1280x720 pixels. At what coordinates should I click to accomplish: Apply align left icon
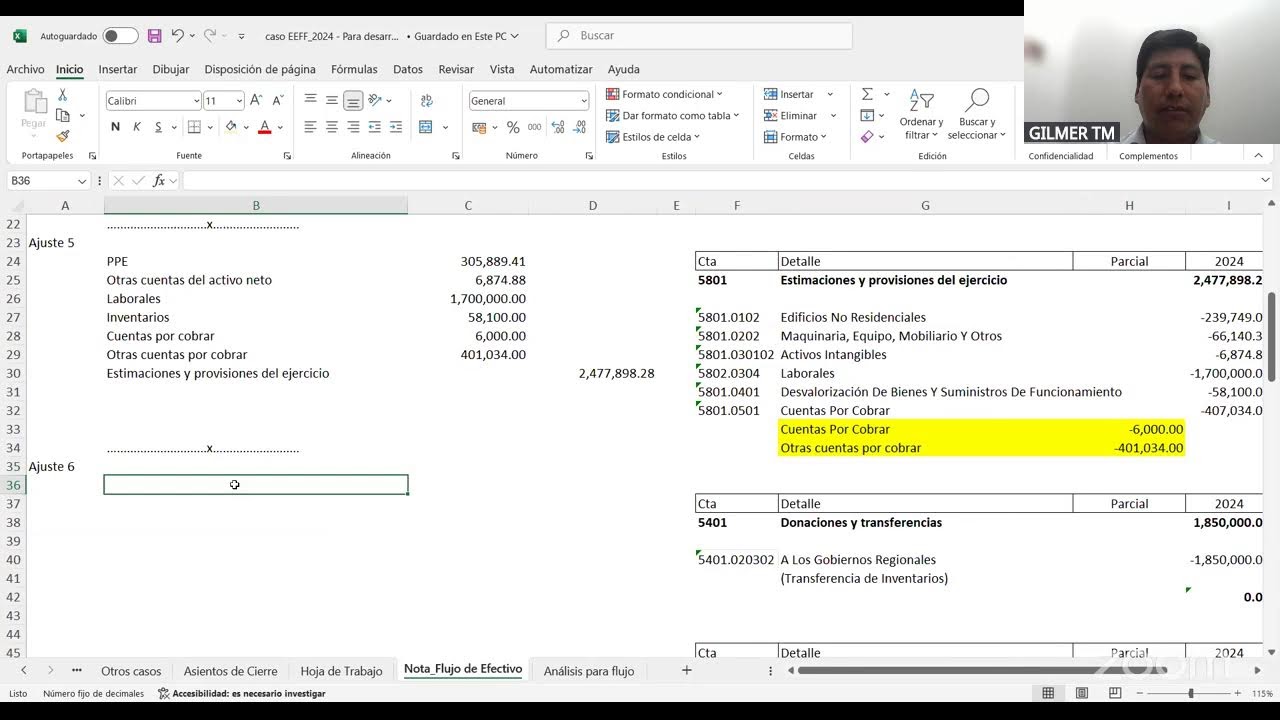coord(310,127)
